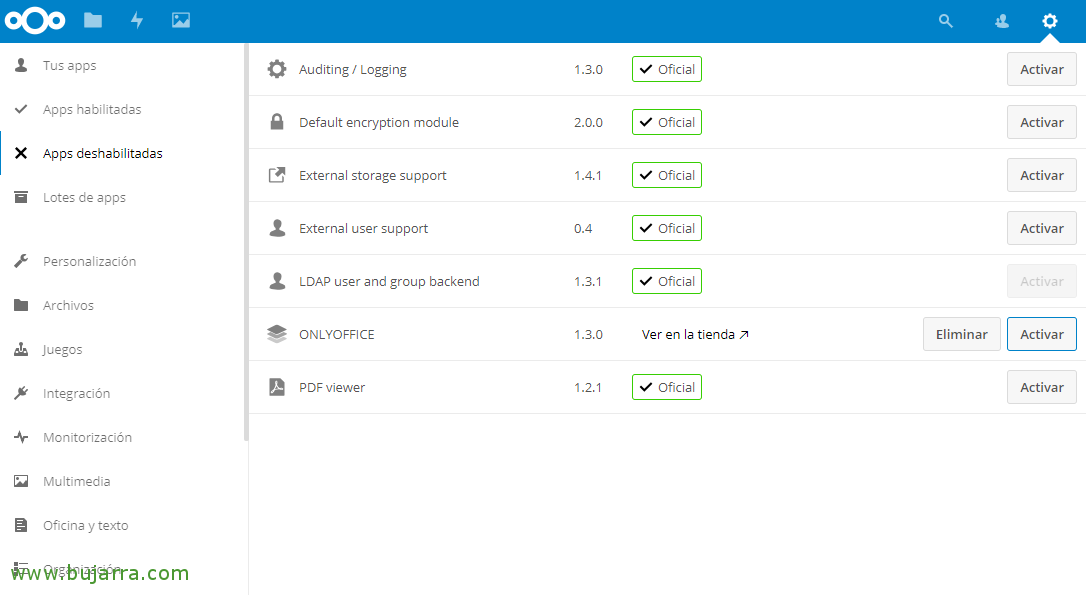Open Tus apps category

point(69,66)
